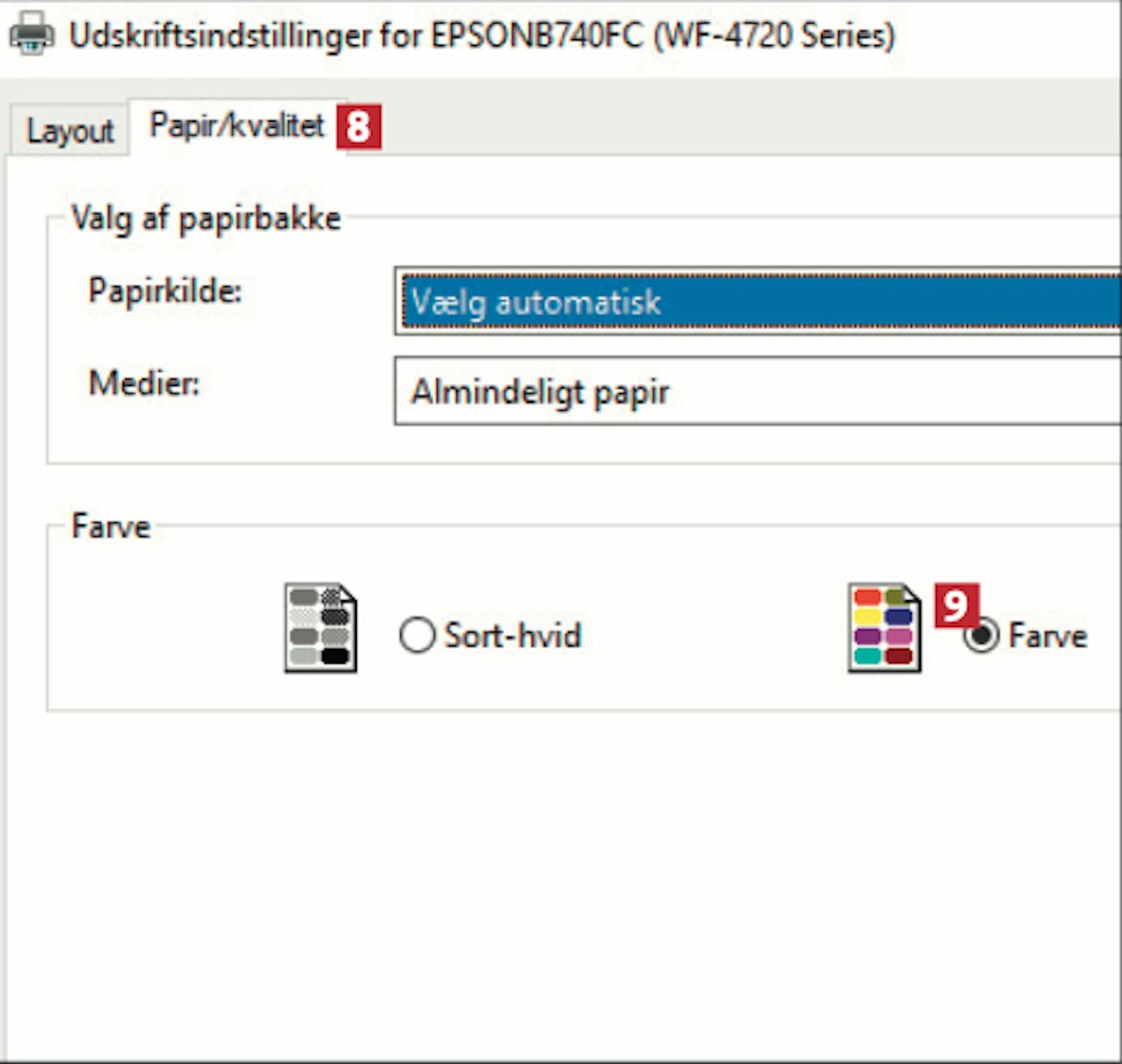Switch to the Layout tab
This screenshot has height=1064, width=1122.
coord(70,131)
